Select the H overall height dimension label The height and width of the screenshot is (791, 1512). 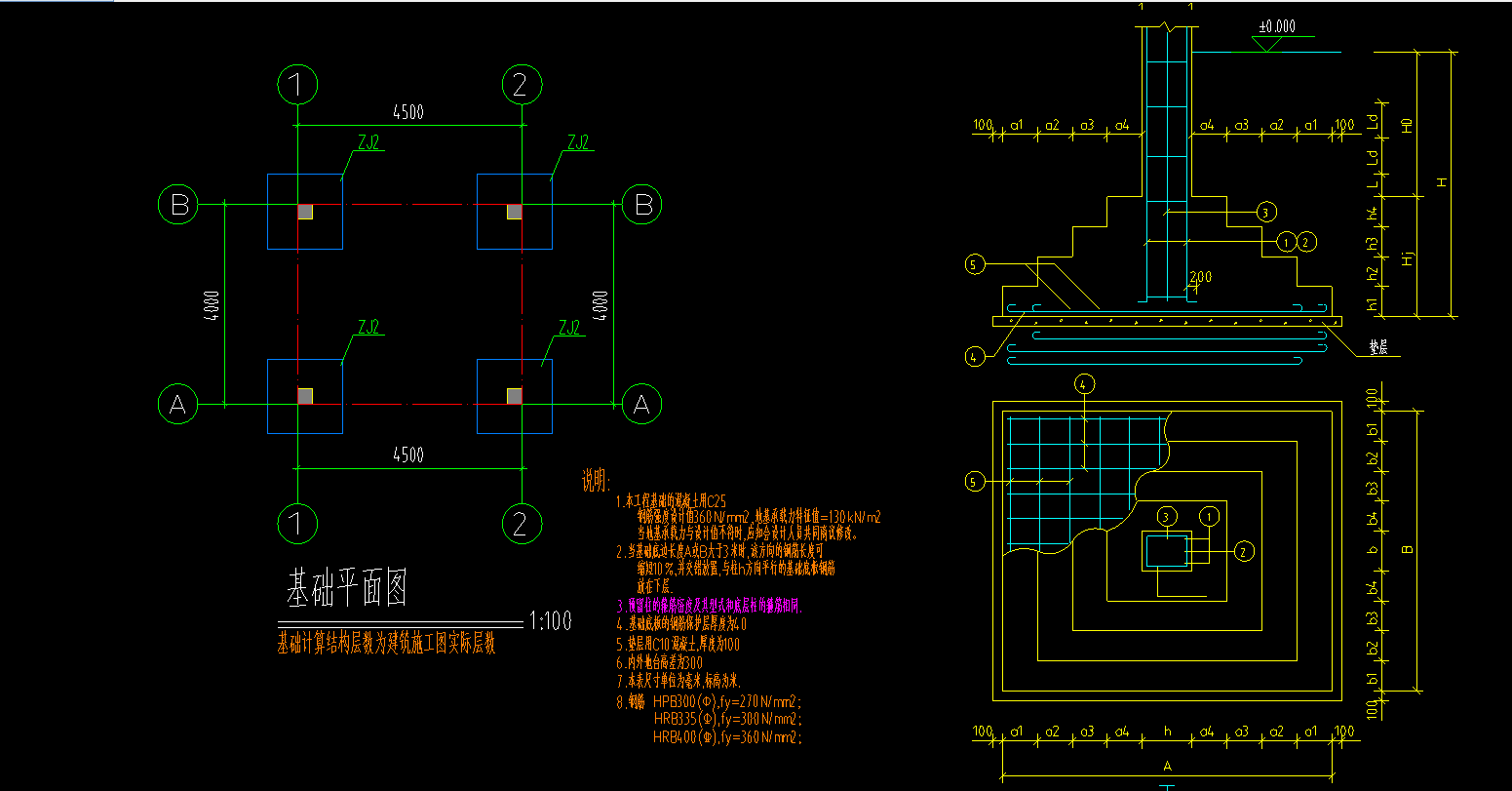[1442, 182]
